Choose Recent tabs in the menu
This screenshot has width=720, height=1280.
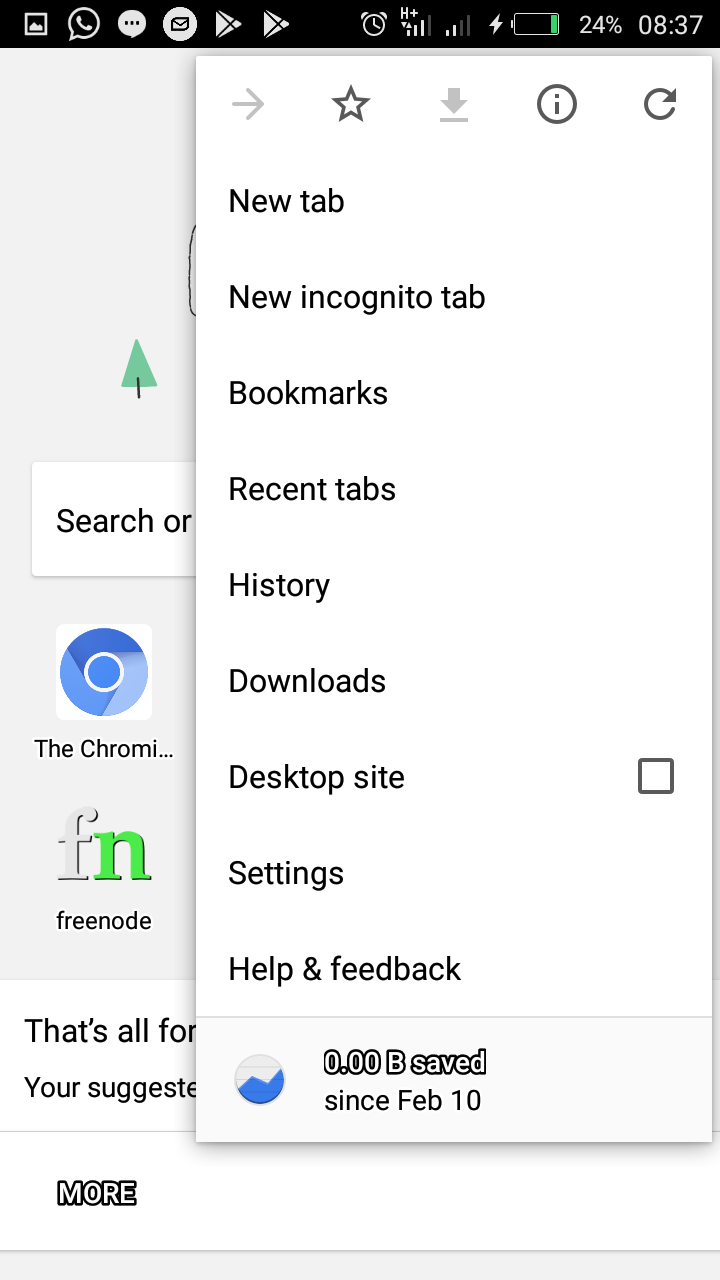click(x=454, y=489)
